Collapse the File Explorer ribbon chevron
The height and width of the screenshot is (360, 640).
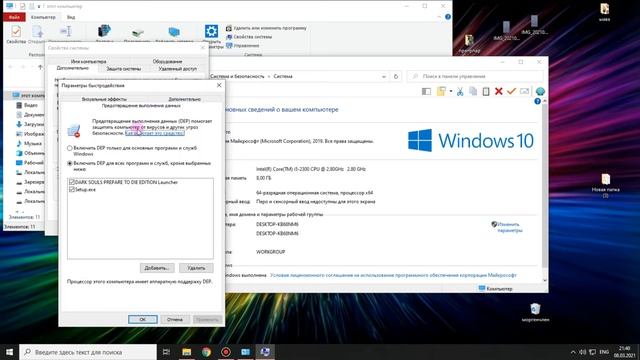(439, 17)
